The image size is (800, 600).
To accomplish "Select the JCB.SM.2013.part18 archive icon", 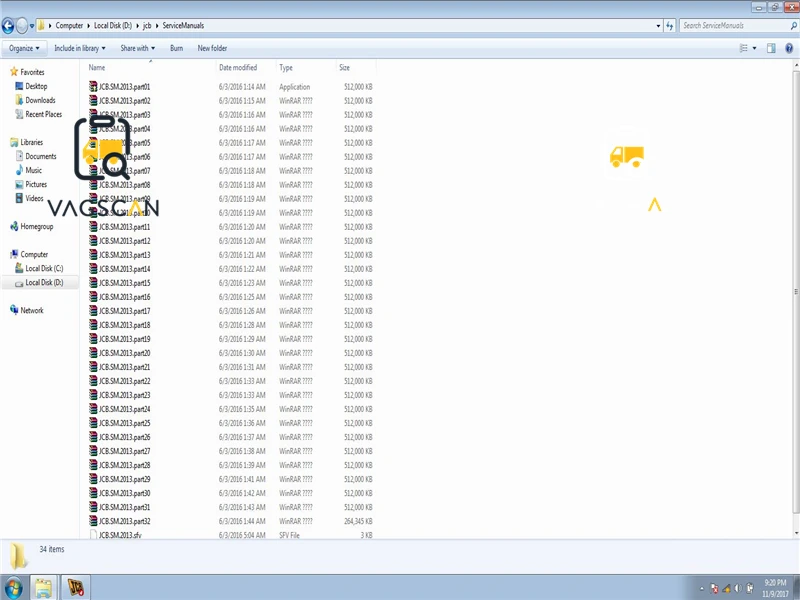I will coord(93,324).
